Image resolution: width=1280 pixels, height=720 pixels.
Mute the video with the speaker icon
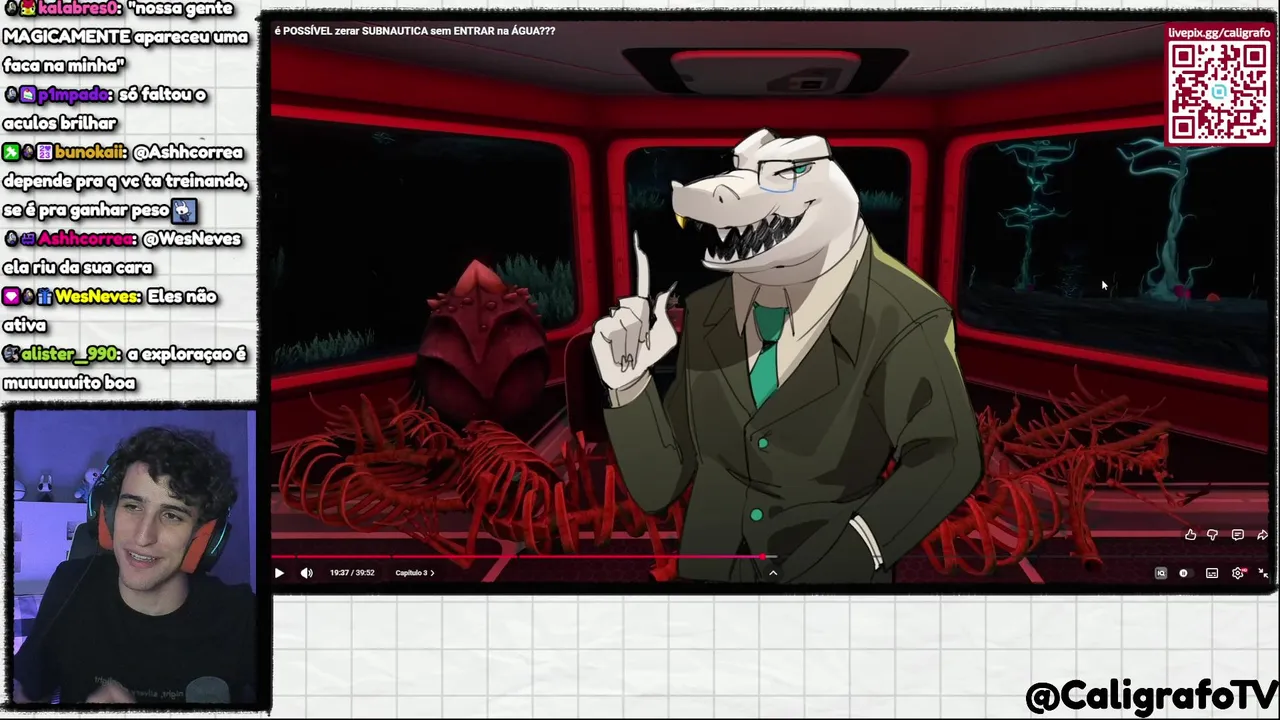click(307, 573)
